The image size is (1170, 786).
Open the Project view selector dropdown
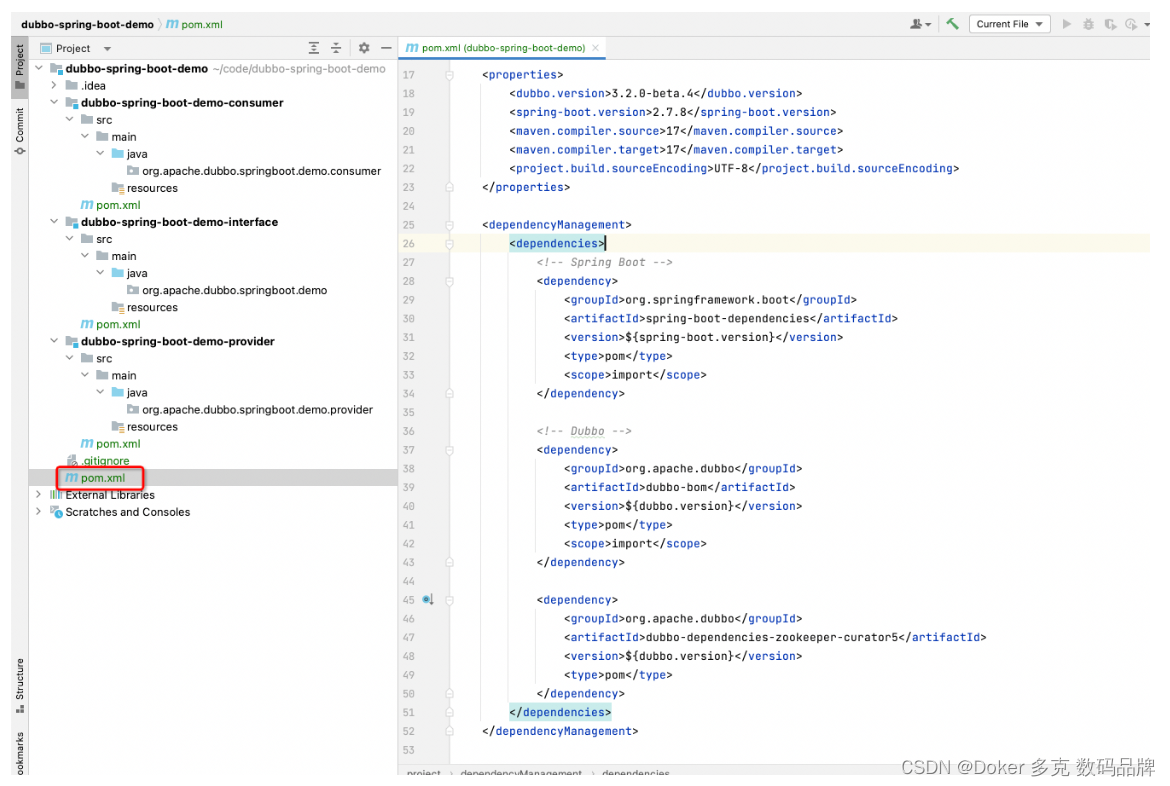click(75, 48)
